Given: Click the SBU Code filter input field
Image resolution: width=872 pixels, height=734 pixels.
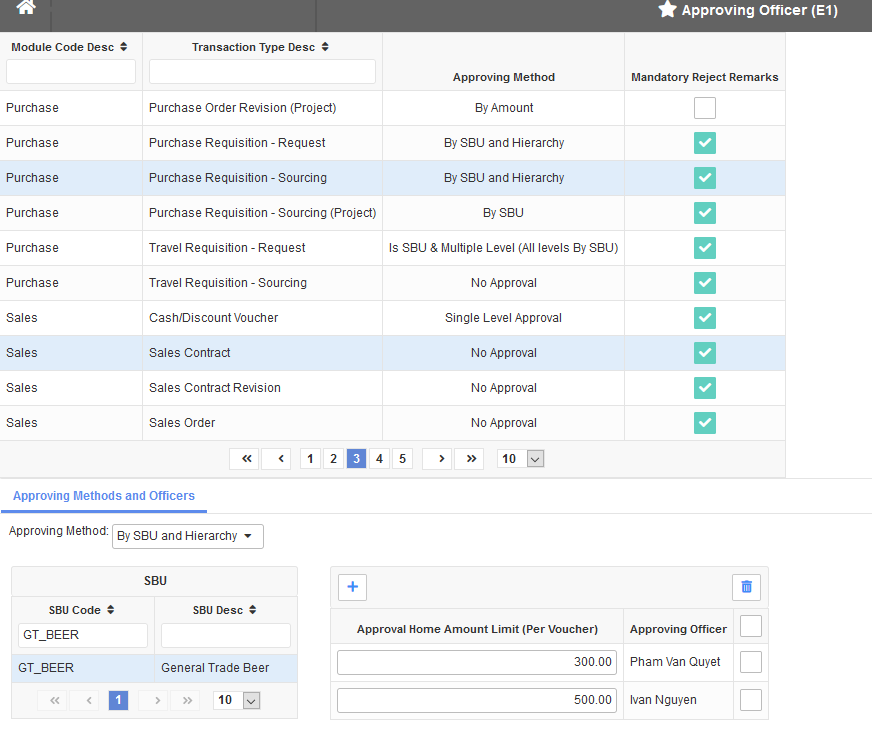Looking at the screenshot, I should click(82, 635).
